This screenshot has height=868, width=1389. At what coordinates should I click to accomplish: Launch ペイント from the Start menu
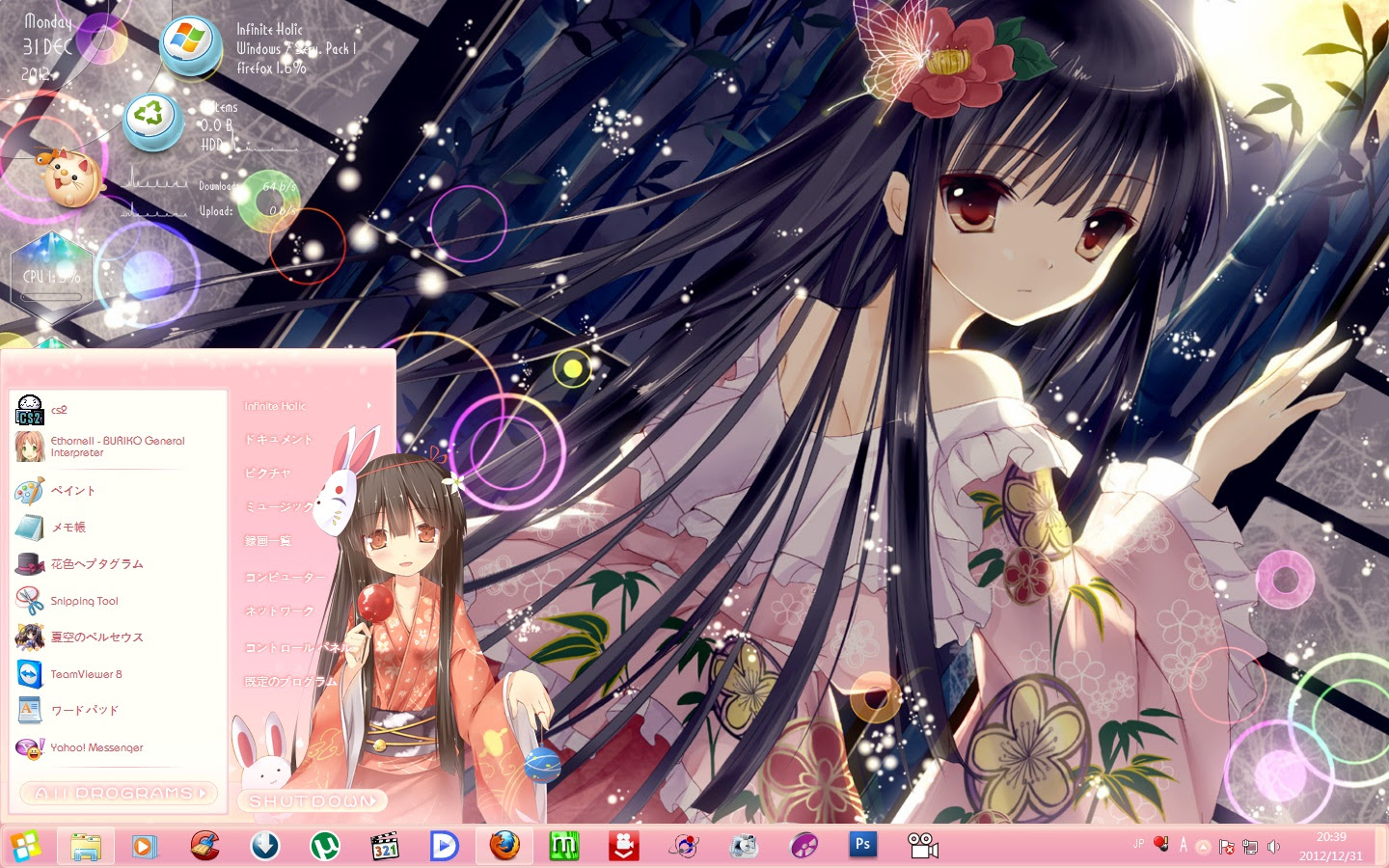119,491
